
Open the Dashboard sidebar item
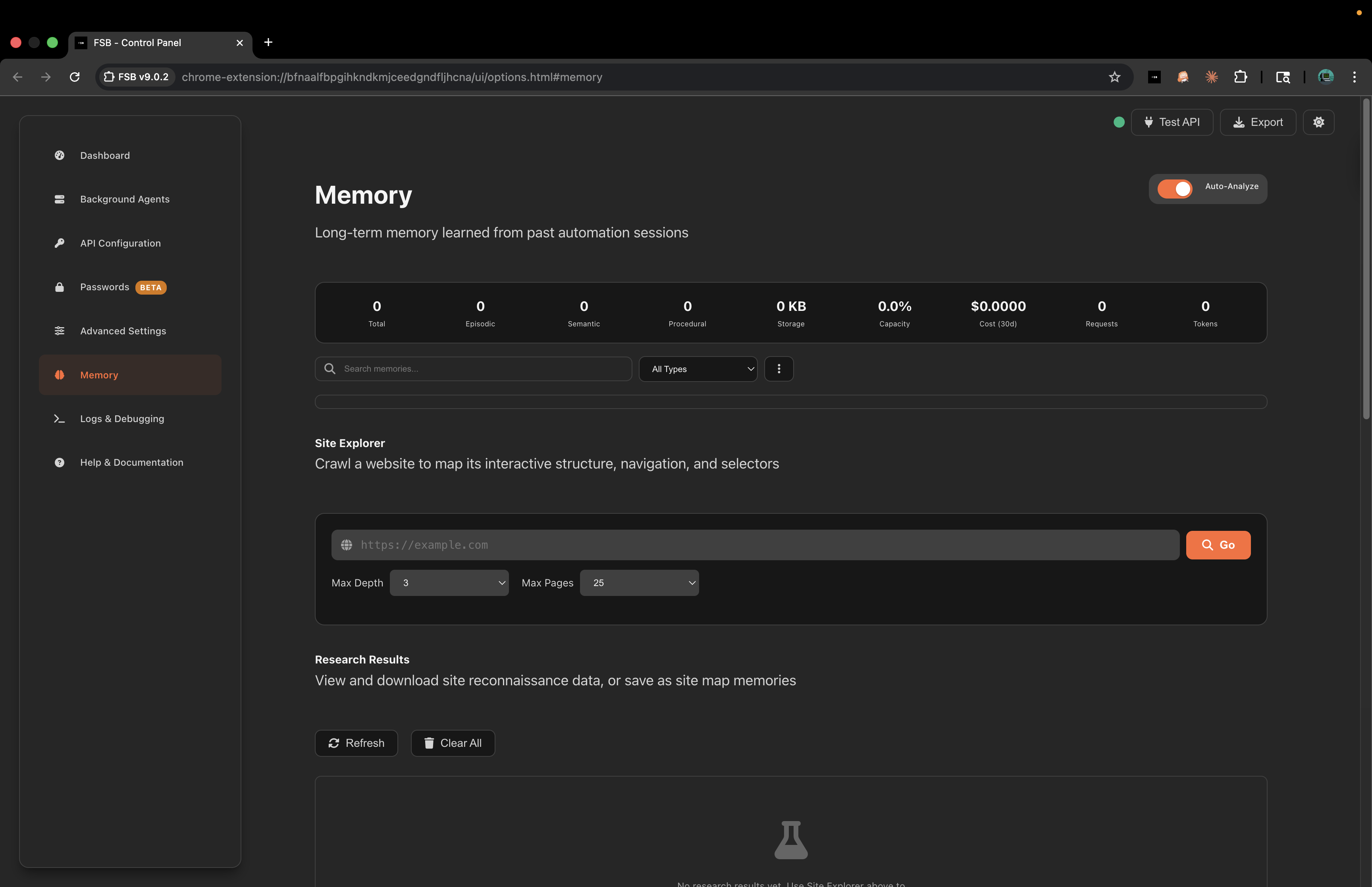pos(130,156)
